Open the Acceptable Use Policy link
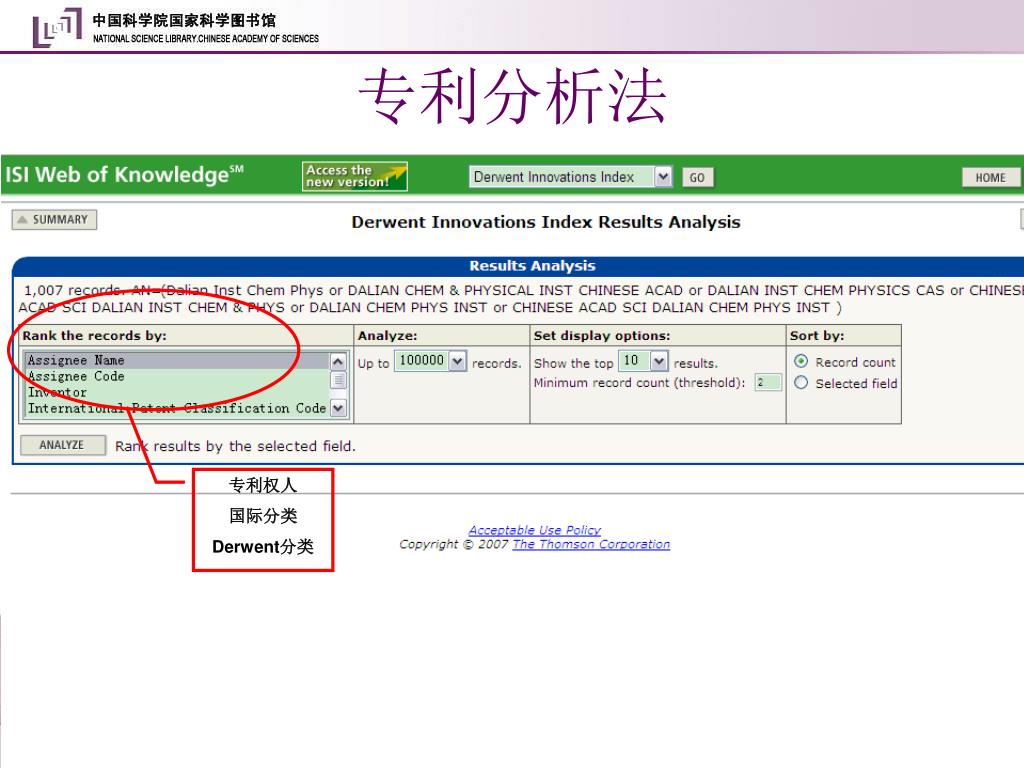Image resolution: width=1024 pixels, height=768 pixels. point(534,530)
